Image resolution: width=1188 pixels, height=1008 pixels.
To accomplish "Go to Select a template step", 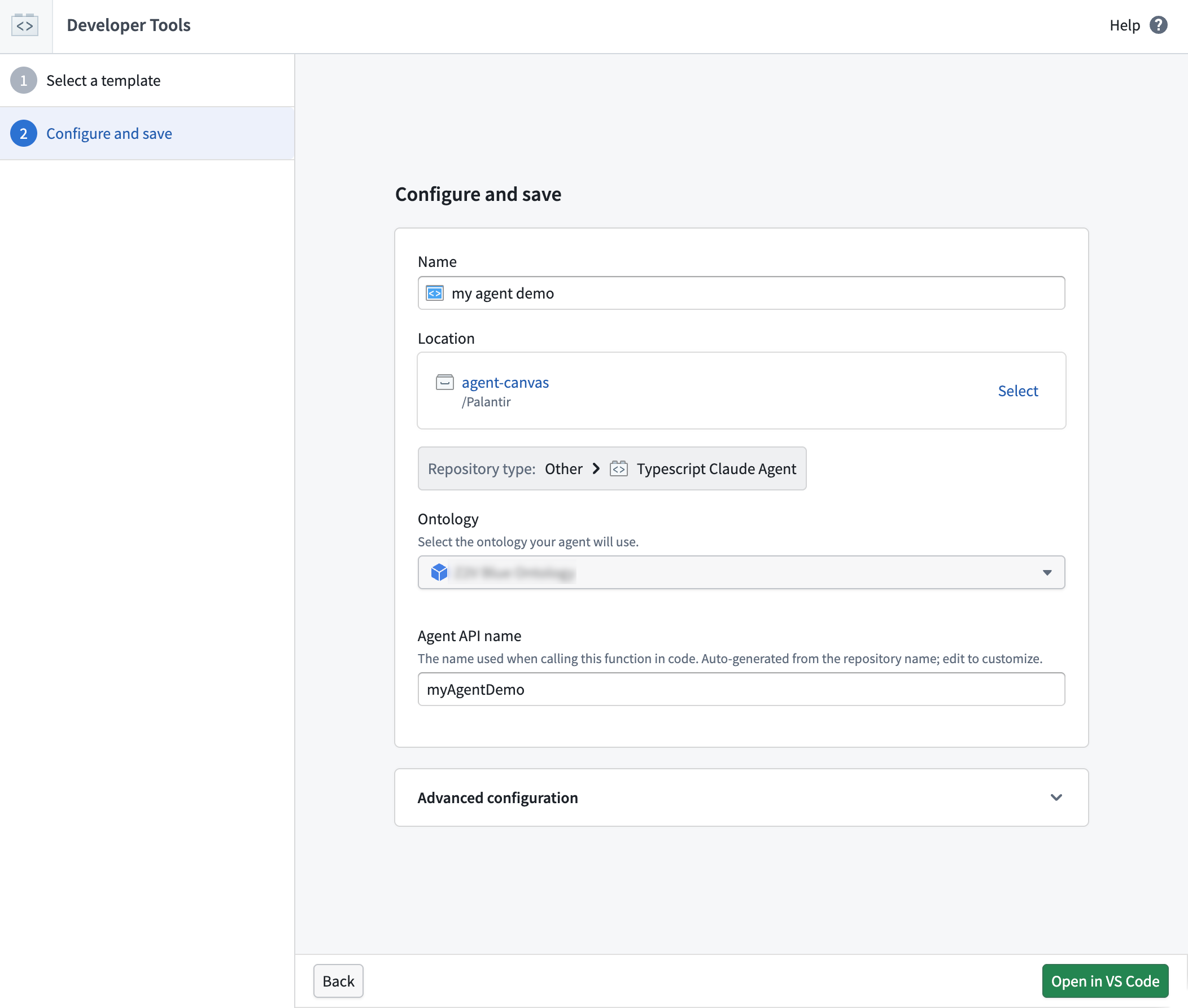I will click(147, 81).
